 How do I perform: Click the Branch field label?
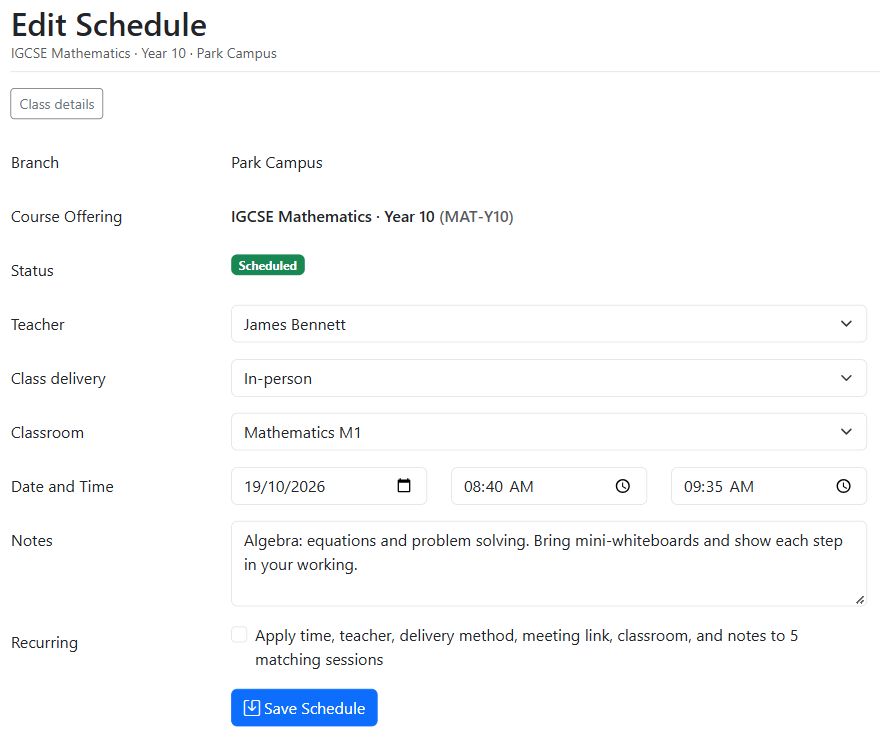coord(35,163)
